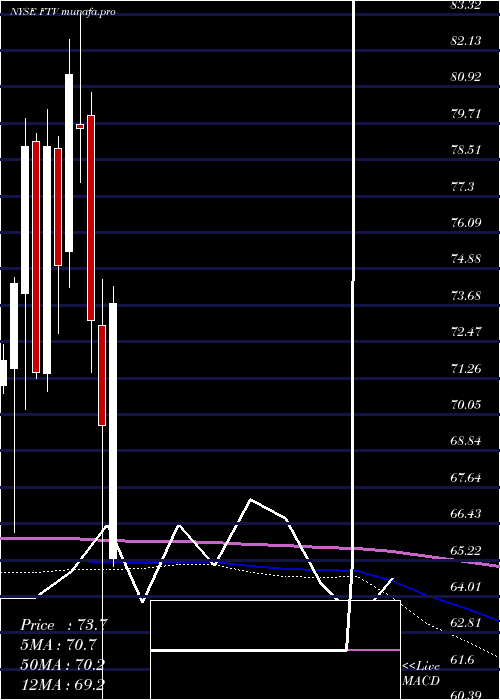Click the 74.88 price axis label

click(466, 259)
